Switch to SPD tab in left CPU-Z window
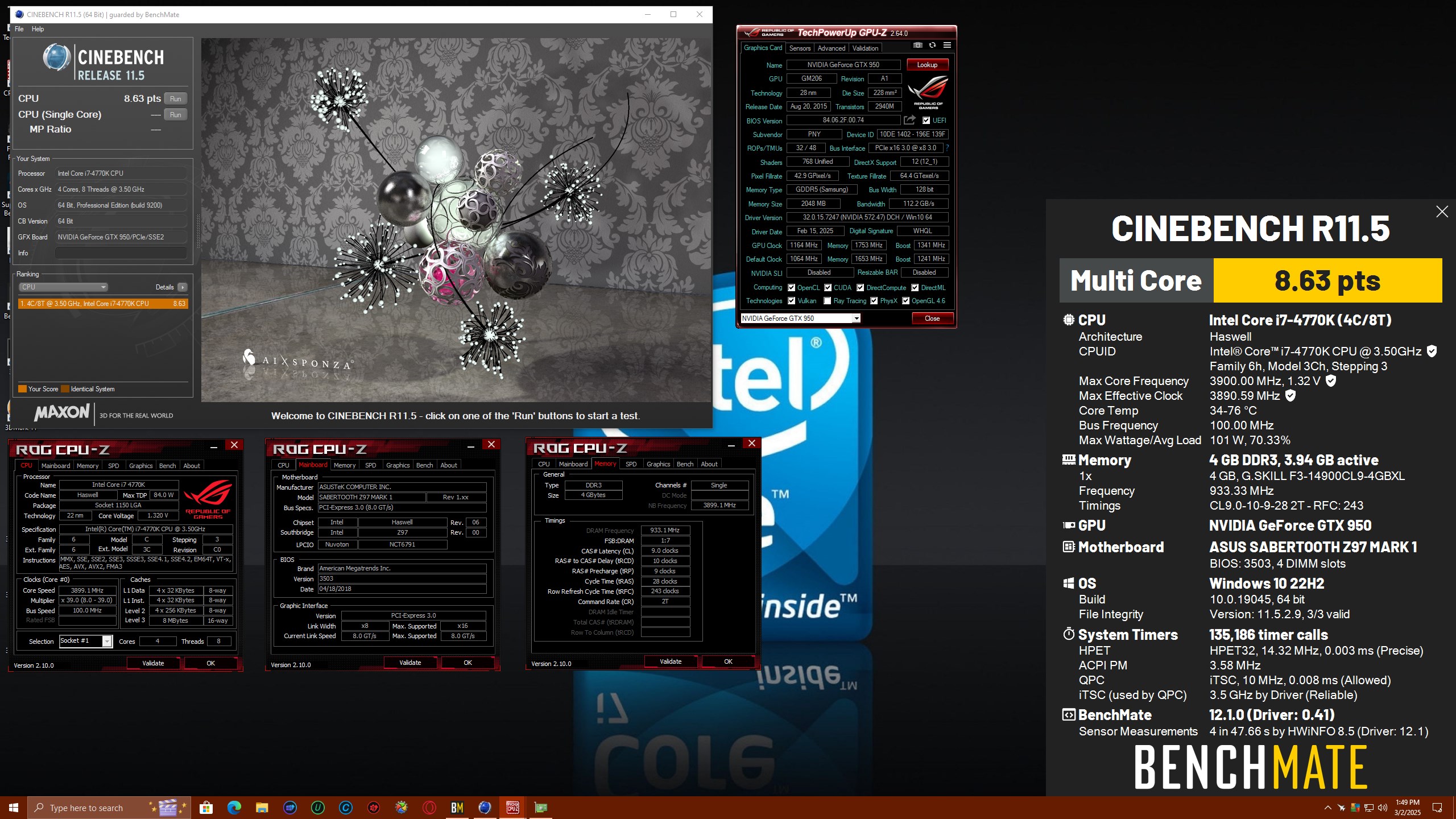Screen dimensions: 1456x819 tap(114, 466)
